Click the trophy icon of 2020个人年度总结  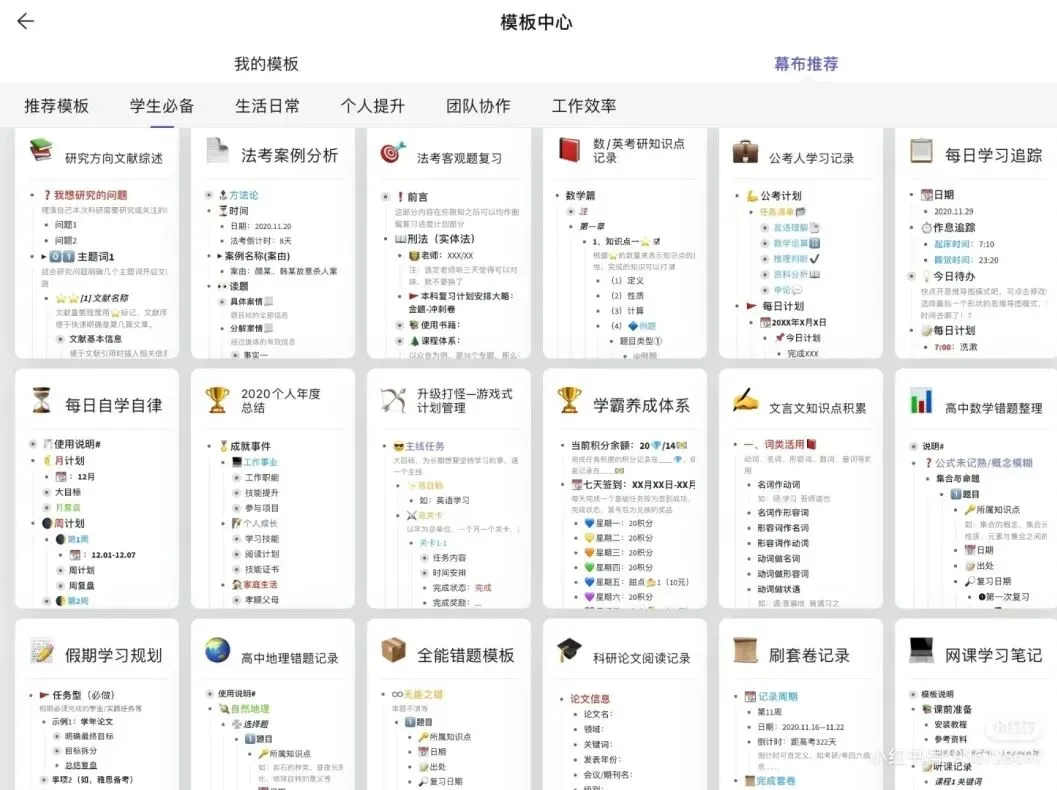(x=217, y=400)
